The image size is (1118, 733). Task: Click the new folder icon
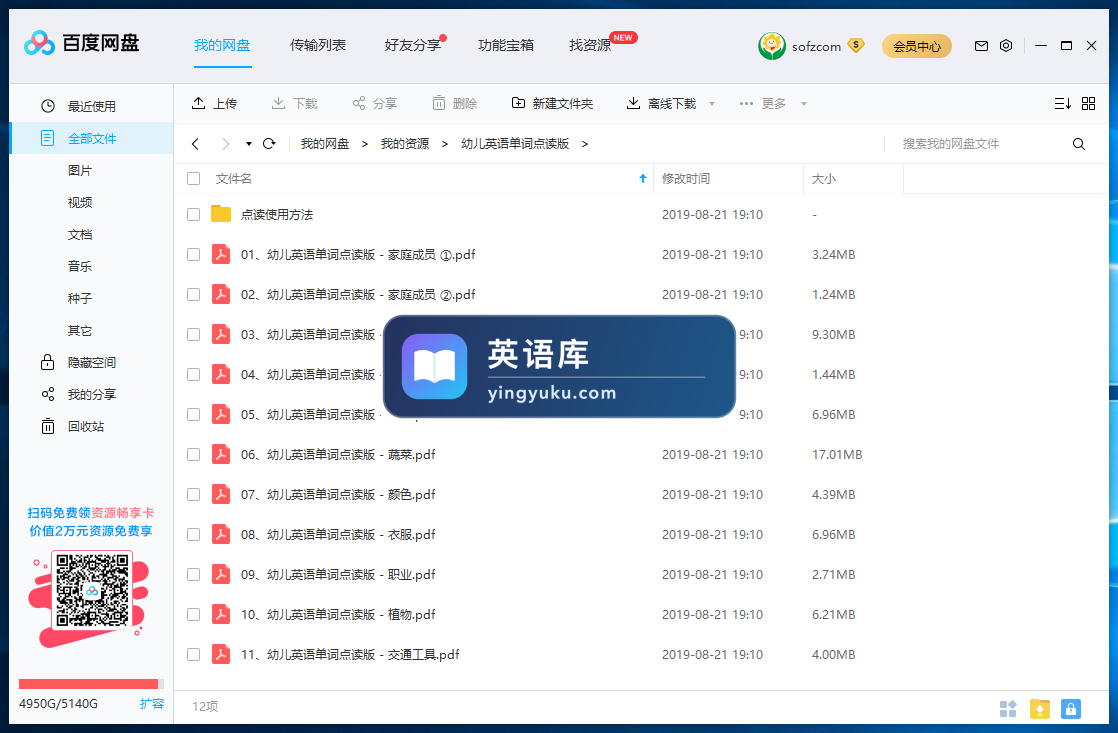coord(518,103)
